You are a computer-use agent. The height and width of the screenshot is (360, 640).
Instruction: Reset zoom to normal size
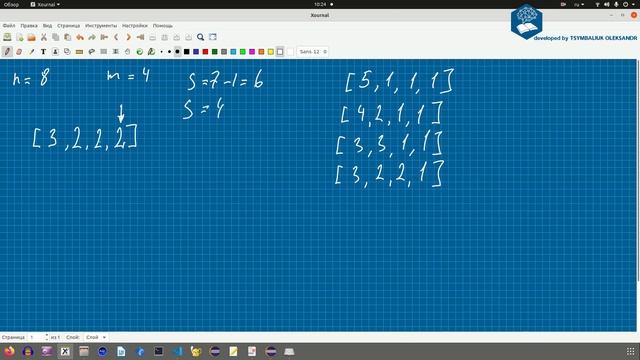click(189, 37)
